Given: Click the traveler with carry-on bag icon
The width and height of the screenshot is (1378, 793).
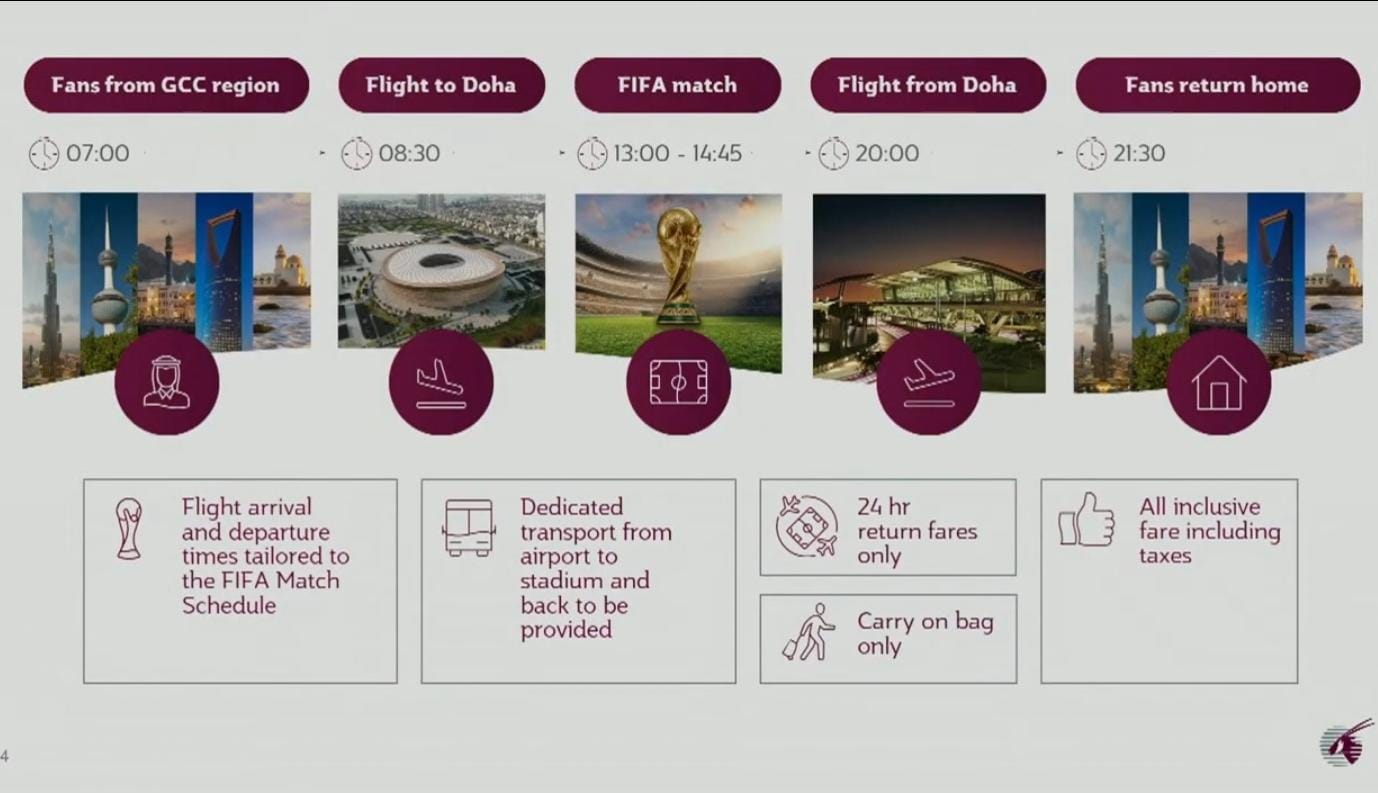Looking at the screenshot, I should tap(808, 632).
